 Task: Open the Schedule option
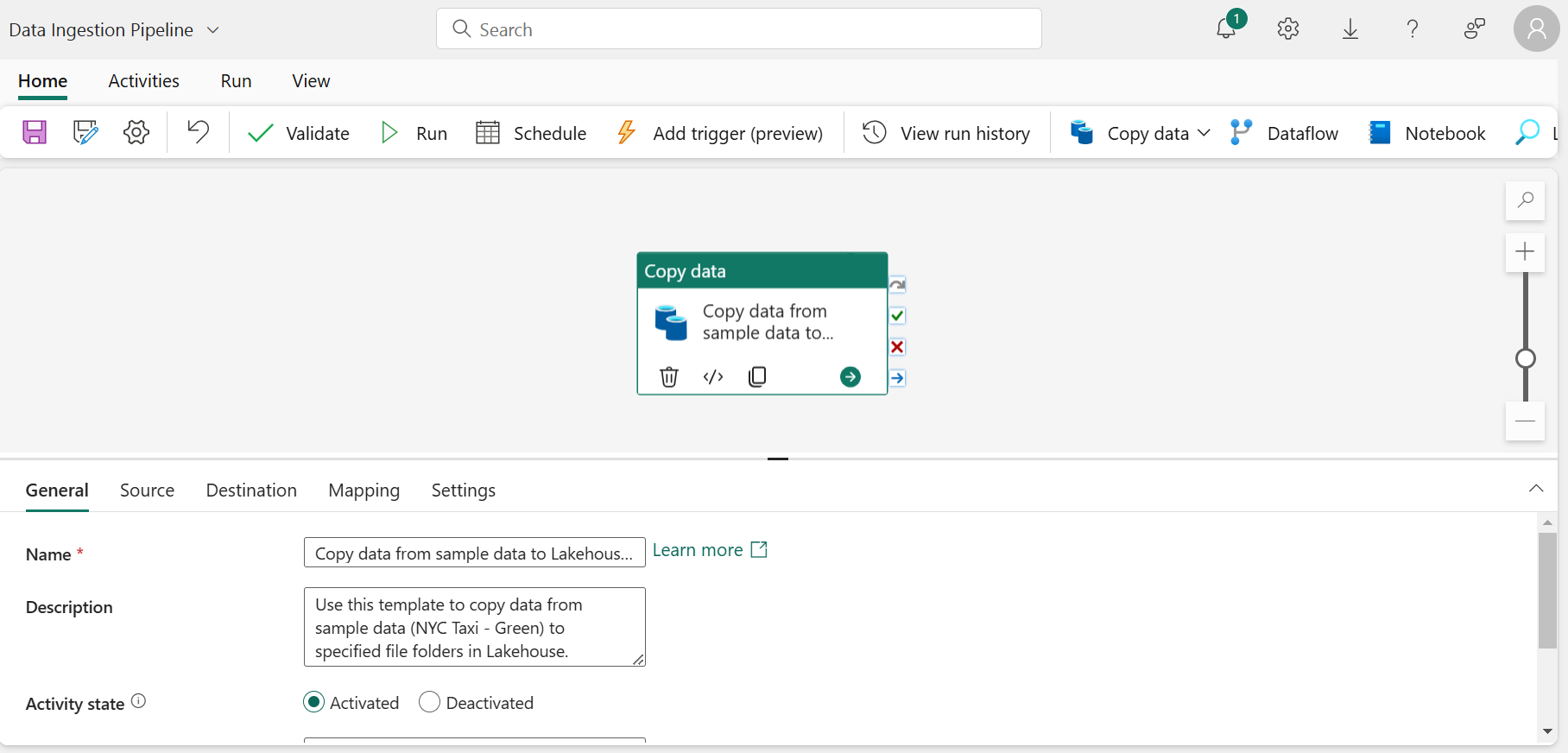[531, 133]
